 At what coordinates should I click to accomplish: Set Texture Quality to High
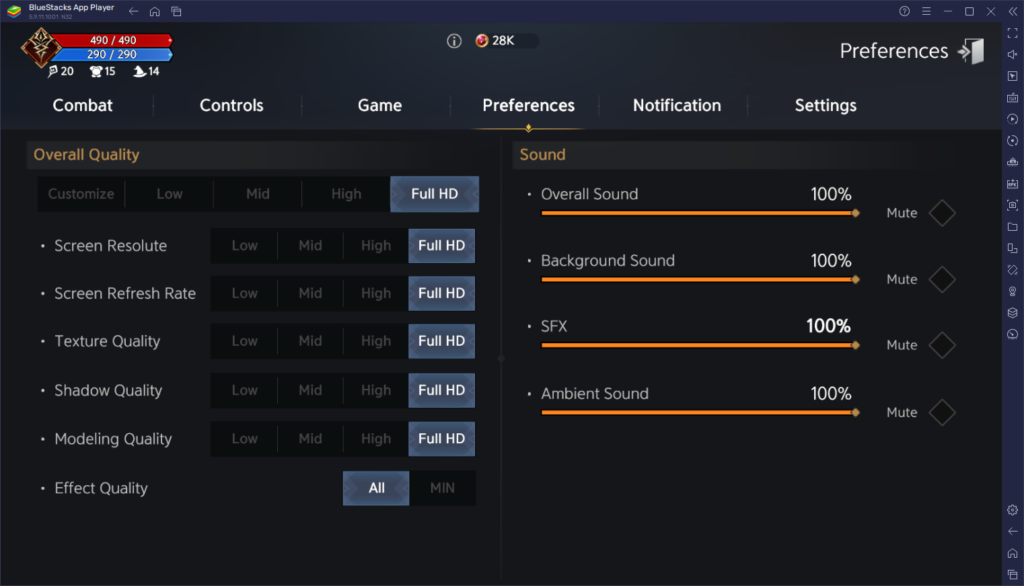[x=375, y=341]
